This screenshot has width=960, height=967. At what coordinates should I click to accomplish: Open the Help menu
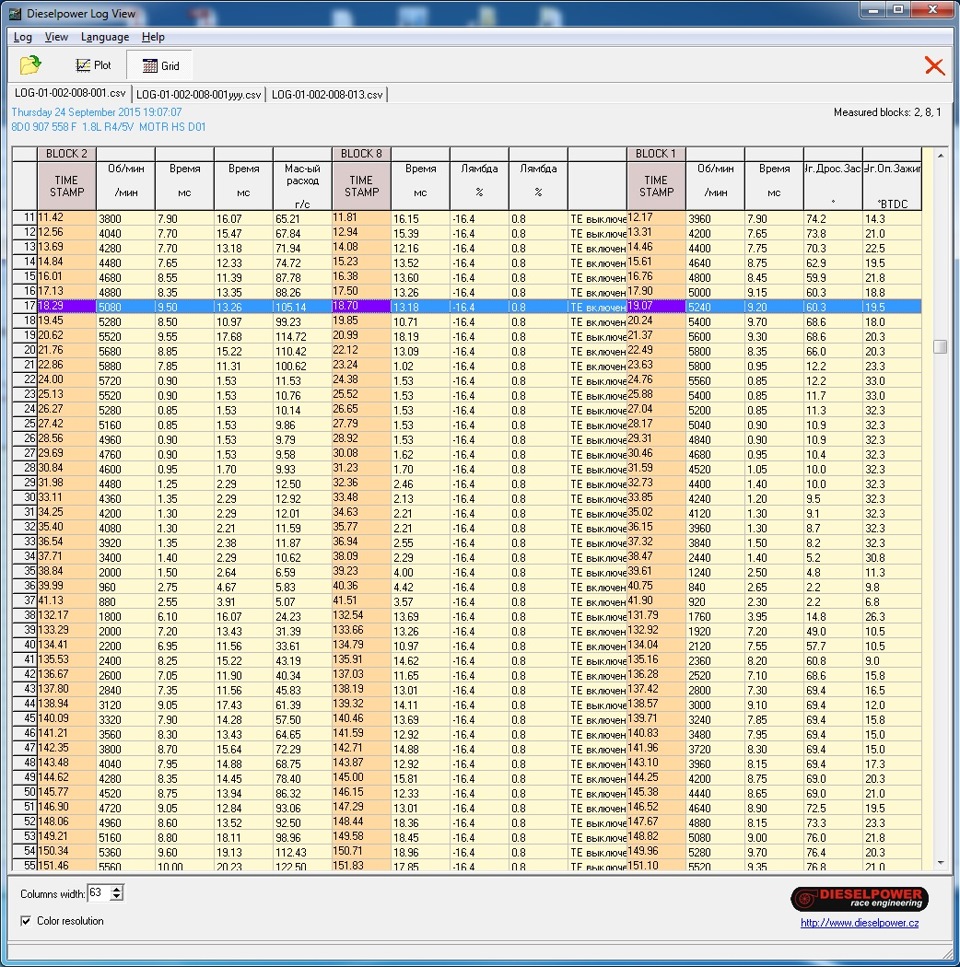(153, 37)
